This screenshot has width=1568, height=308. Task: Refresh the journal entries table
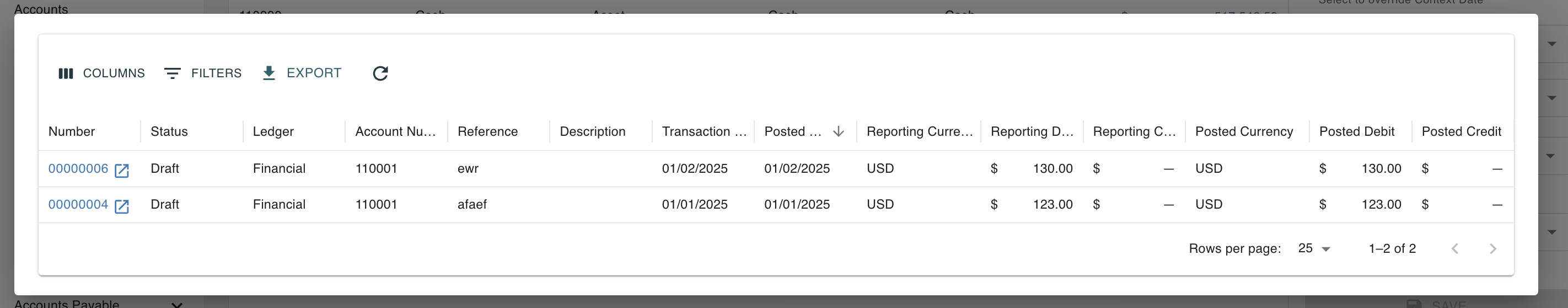(380, 73)
